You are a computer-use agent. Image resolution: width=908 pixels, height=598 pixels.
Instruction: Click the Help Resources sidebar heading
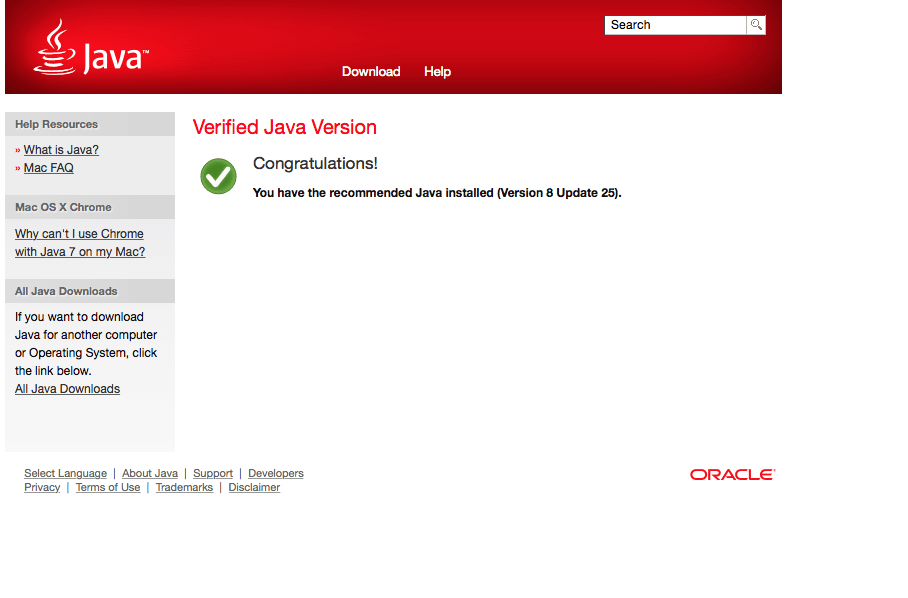click(x=57, y=124)
